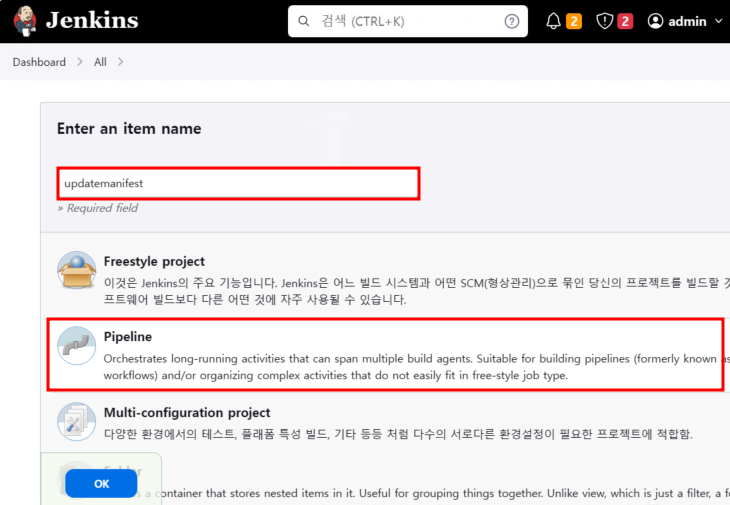Click the search magnifier icon
The width and height of the screenshot is (730, 505).
click(x=304, y=21)
